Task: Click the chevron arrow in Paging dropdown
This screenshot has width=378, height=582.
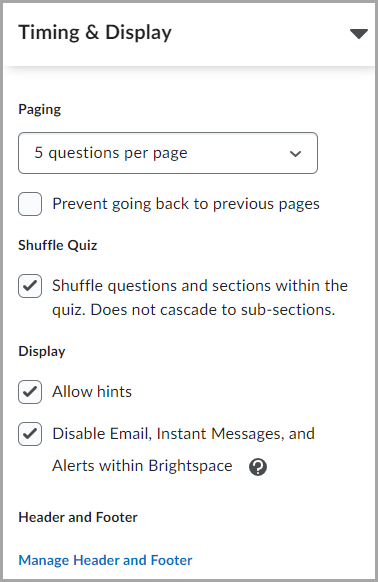Action: coord(296,153)
